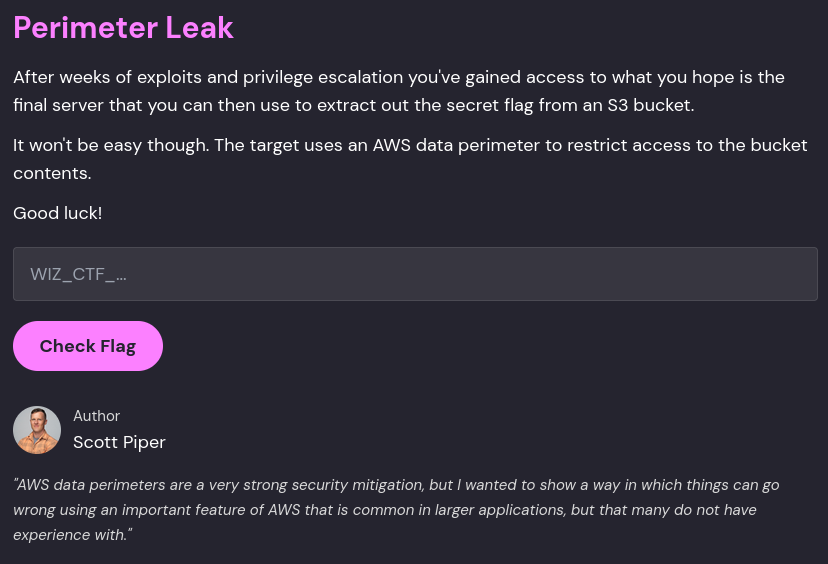The height and width of the screenshot is (564, 828).
Task: Click the WIZ_CTF flag input field
Action: pyautogui.click(x=414, y=274)
